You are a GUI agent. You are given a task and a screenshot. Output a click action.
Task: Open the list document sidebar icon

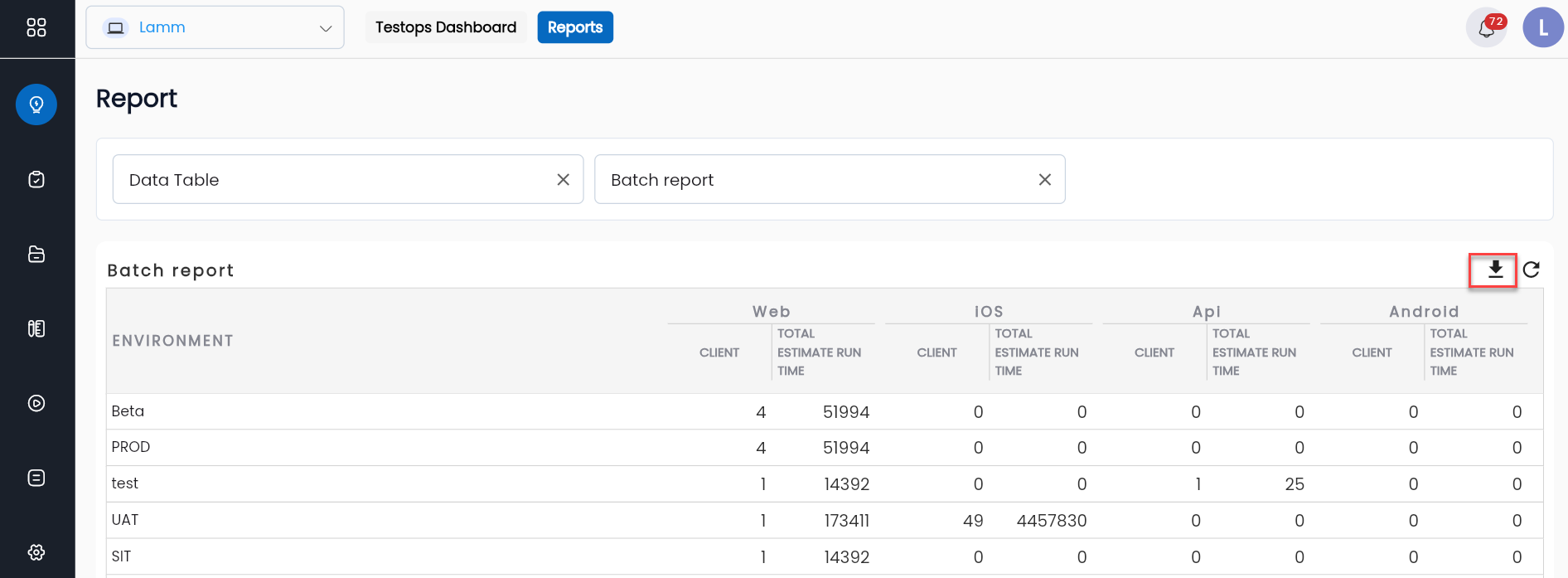click(36, 478)
